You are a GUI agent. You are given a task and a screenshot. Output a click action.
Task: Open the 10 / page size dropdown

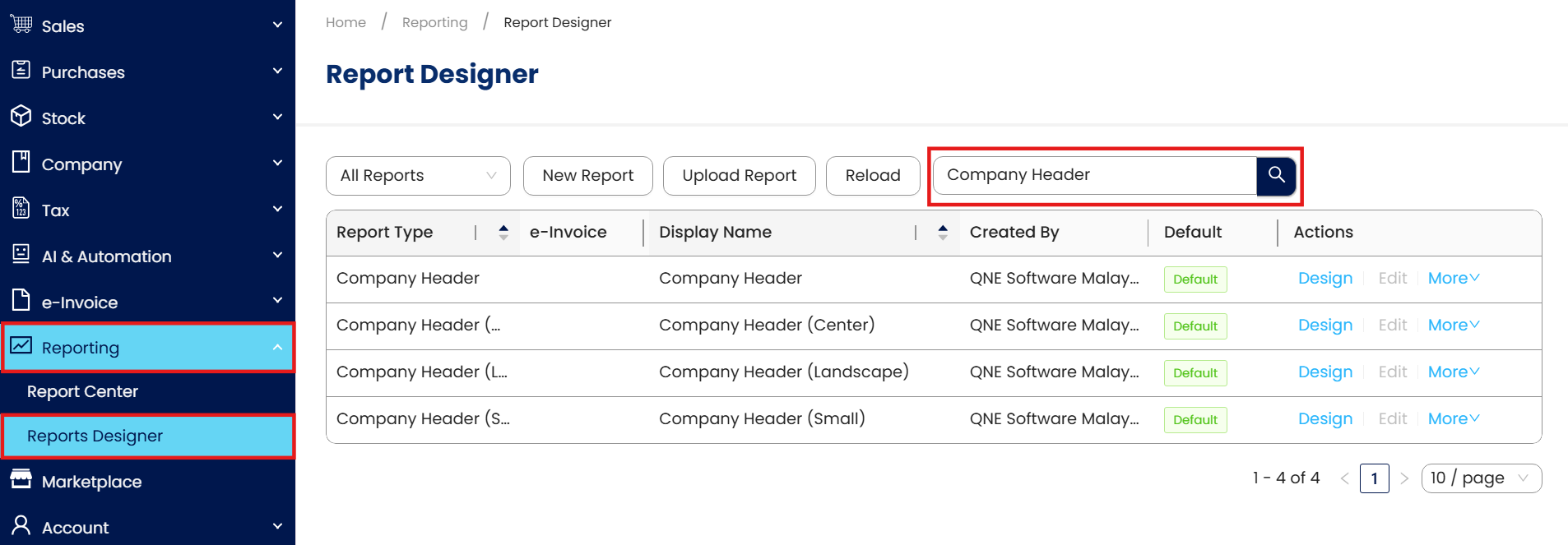[1481, 478]
